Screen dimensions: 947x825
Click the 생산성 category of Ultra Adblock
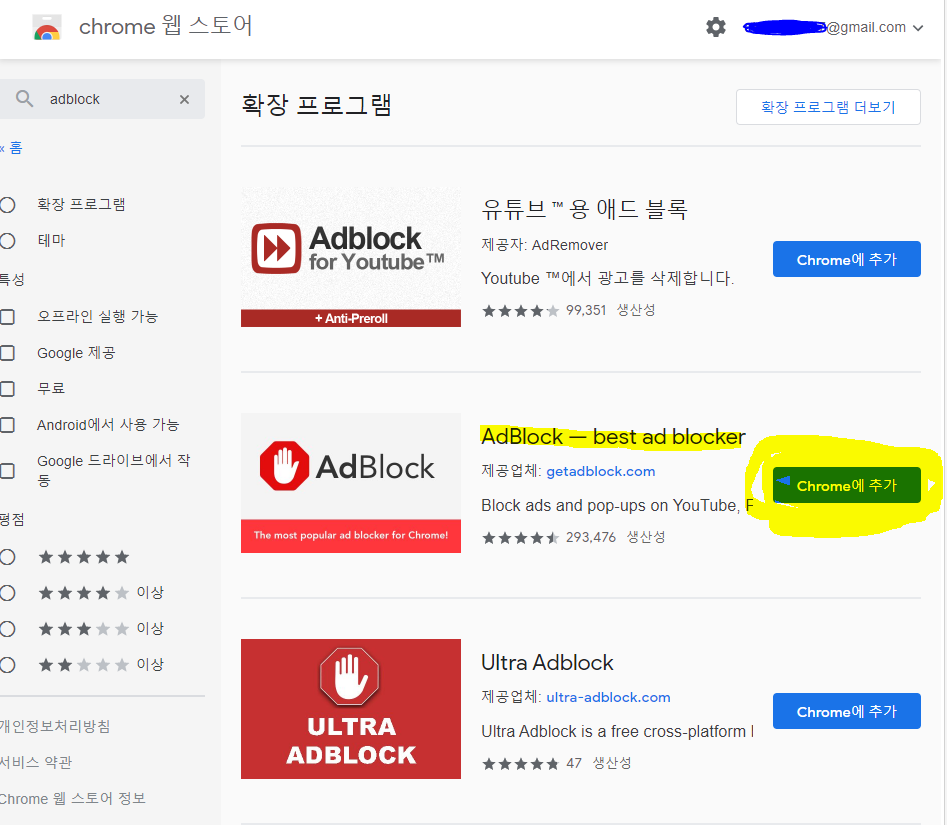(x=612, y=763)
